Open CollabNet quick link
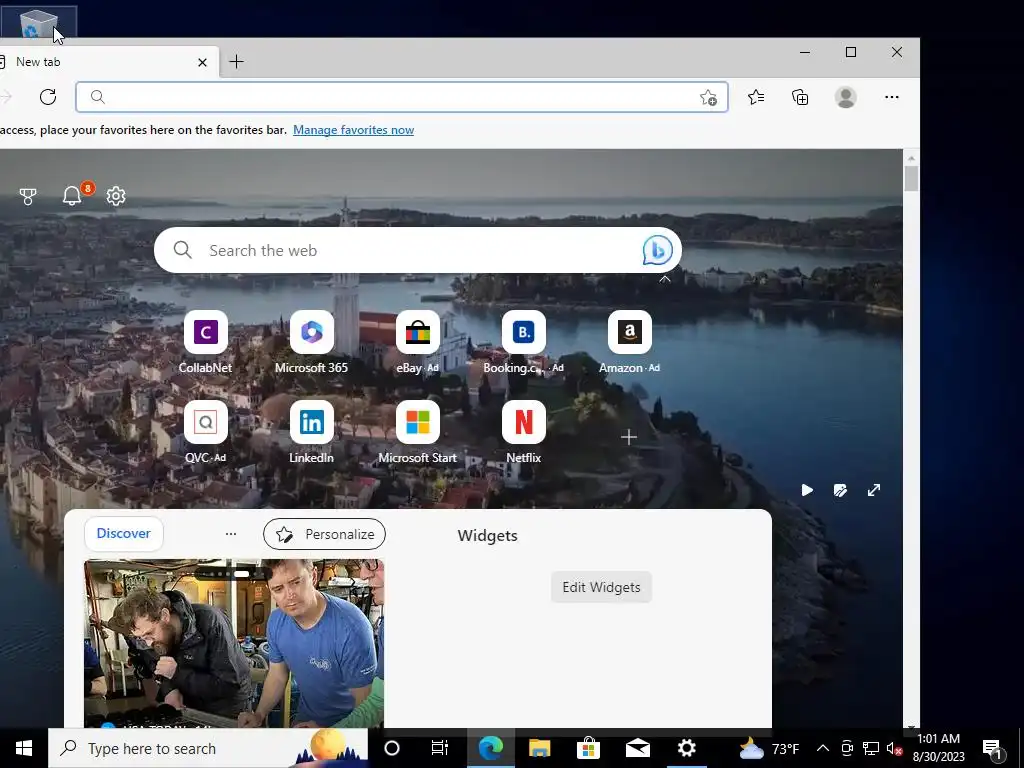The width and height of the screenshot is (1024, 768). [206, 342]
